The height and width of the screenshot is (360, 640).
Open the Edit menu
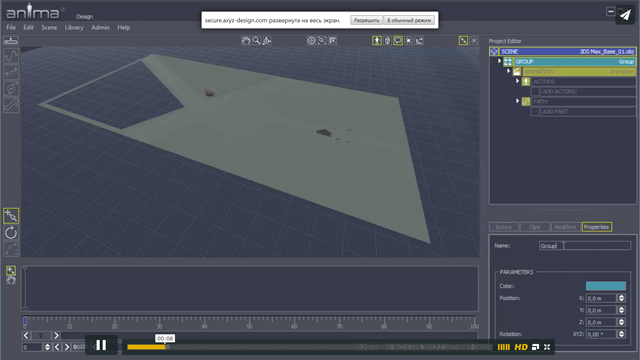point(29,27)
